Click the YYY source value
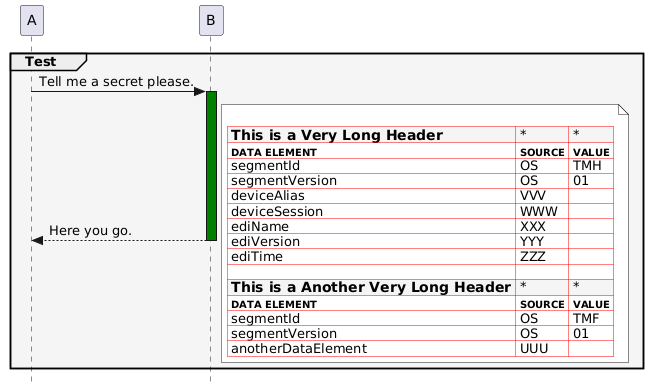 point(532,241)
